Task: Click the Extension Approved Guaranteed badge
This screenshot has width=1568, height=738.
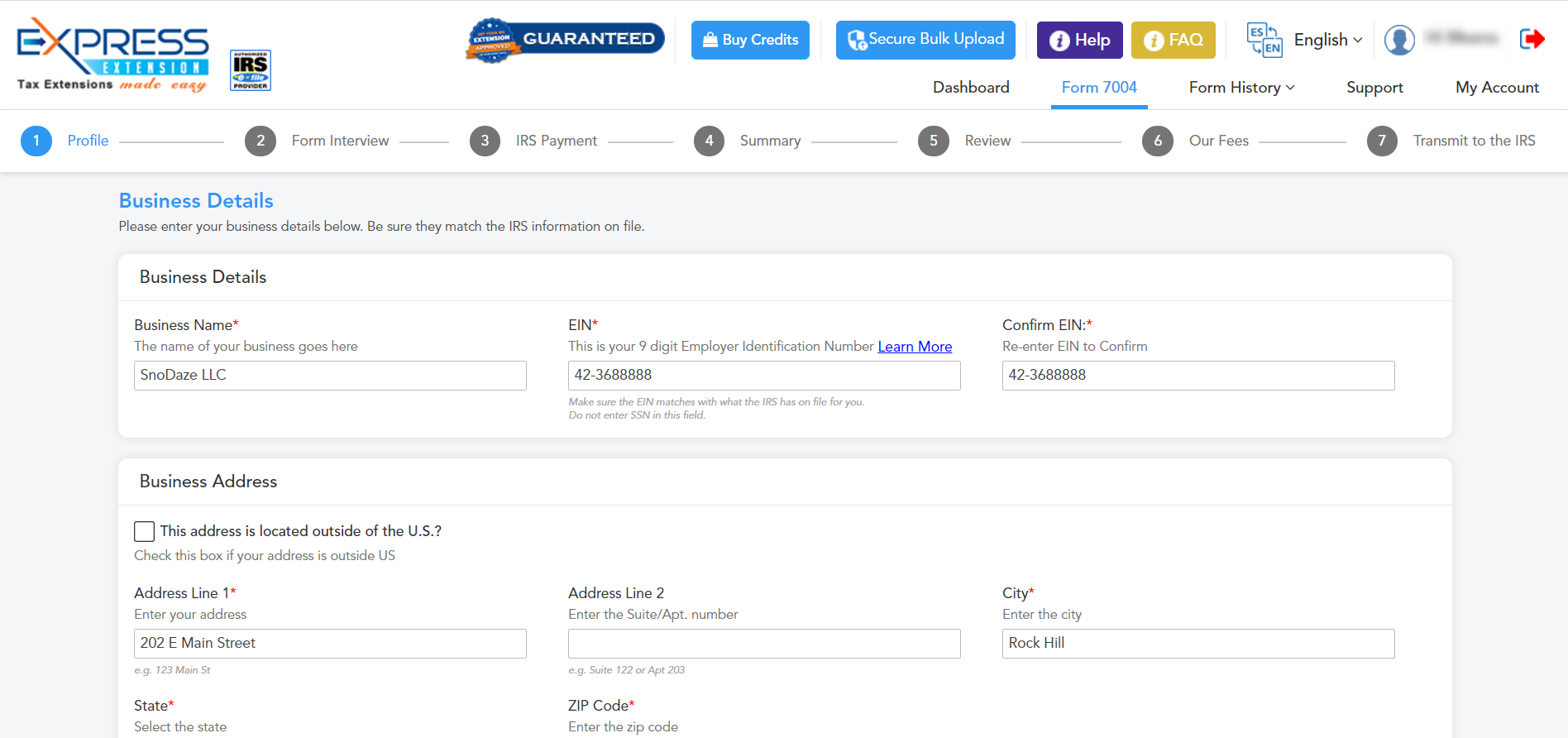Action: (x=566, y=40)
